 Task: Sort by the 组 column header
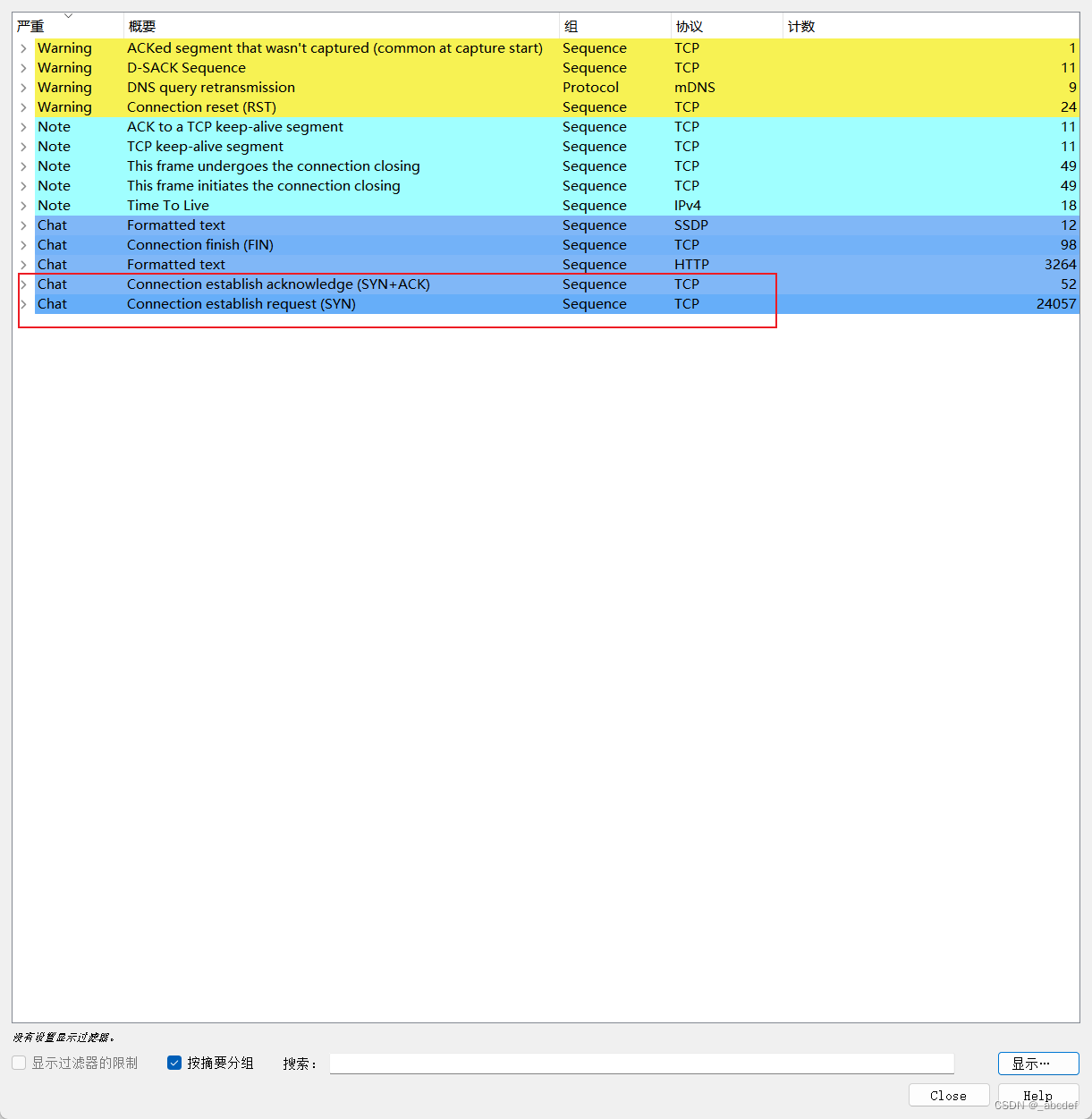[614, 26]
